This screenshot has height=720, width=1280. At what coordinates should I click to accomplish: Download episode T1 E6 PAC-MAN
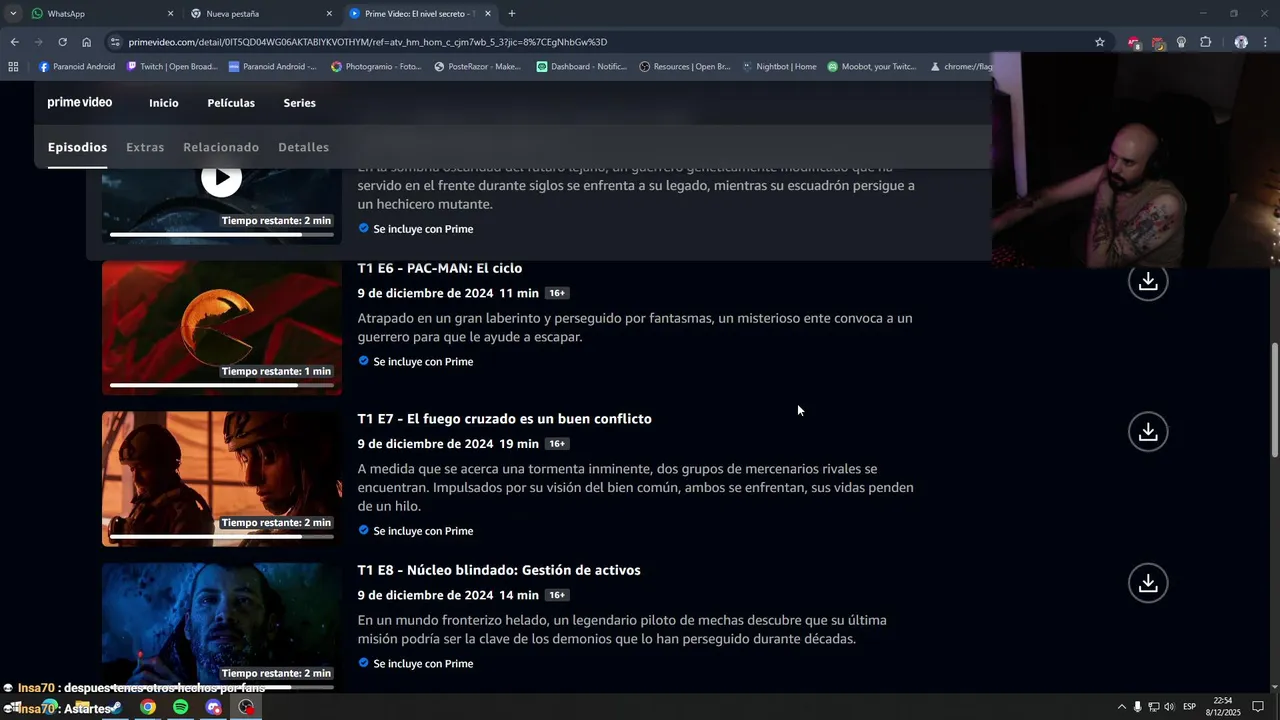(x=1148, y=281)
